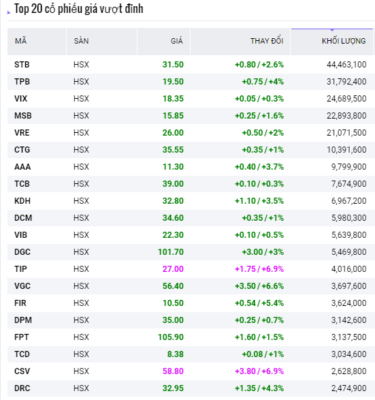
Task: Open the STB stock ticker link
Action: pos(22,64)
